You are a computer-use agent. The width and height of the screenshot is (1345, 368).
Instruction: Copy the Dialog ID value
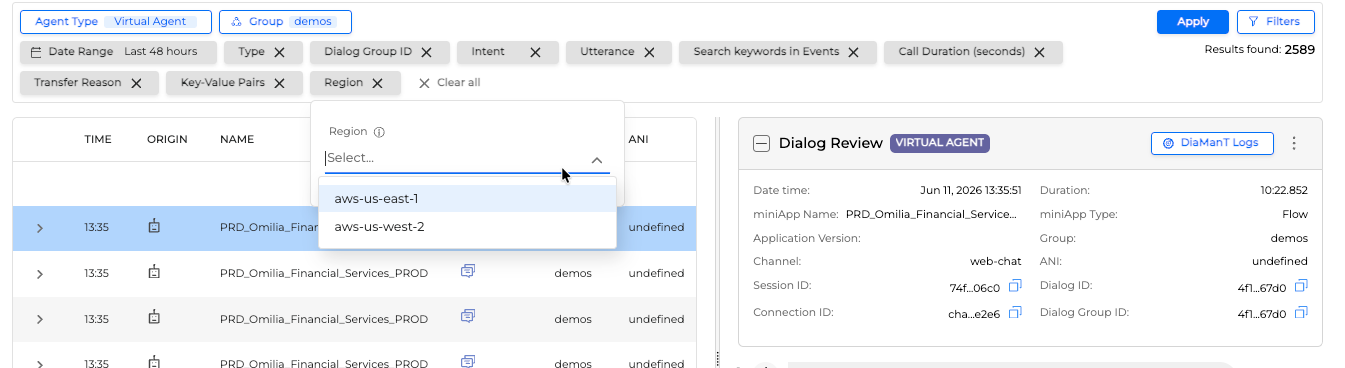(x=1301, y=286)
